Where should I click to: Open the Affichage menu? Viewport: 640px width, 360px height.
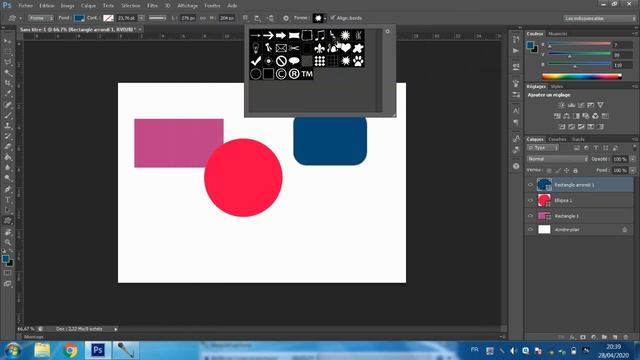click(187, 5)
